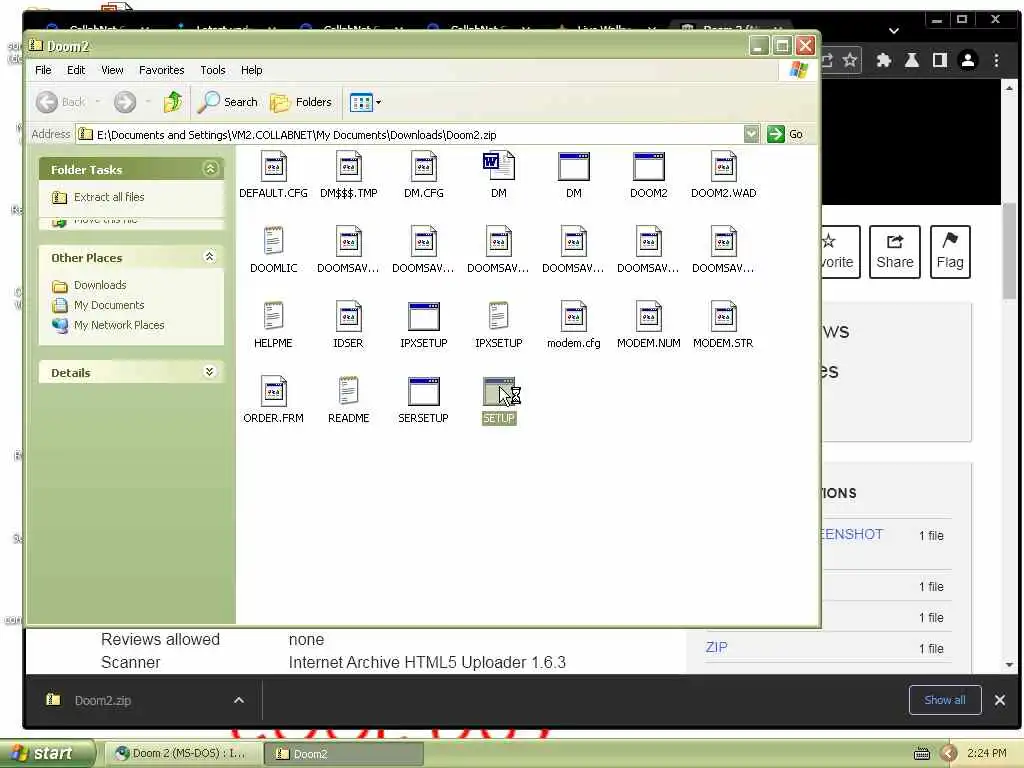Viewport: 1024px width, 768px height.
Task: Open the View menu
Action: click(112, 70)
